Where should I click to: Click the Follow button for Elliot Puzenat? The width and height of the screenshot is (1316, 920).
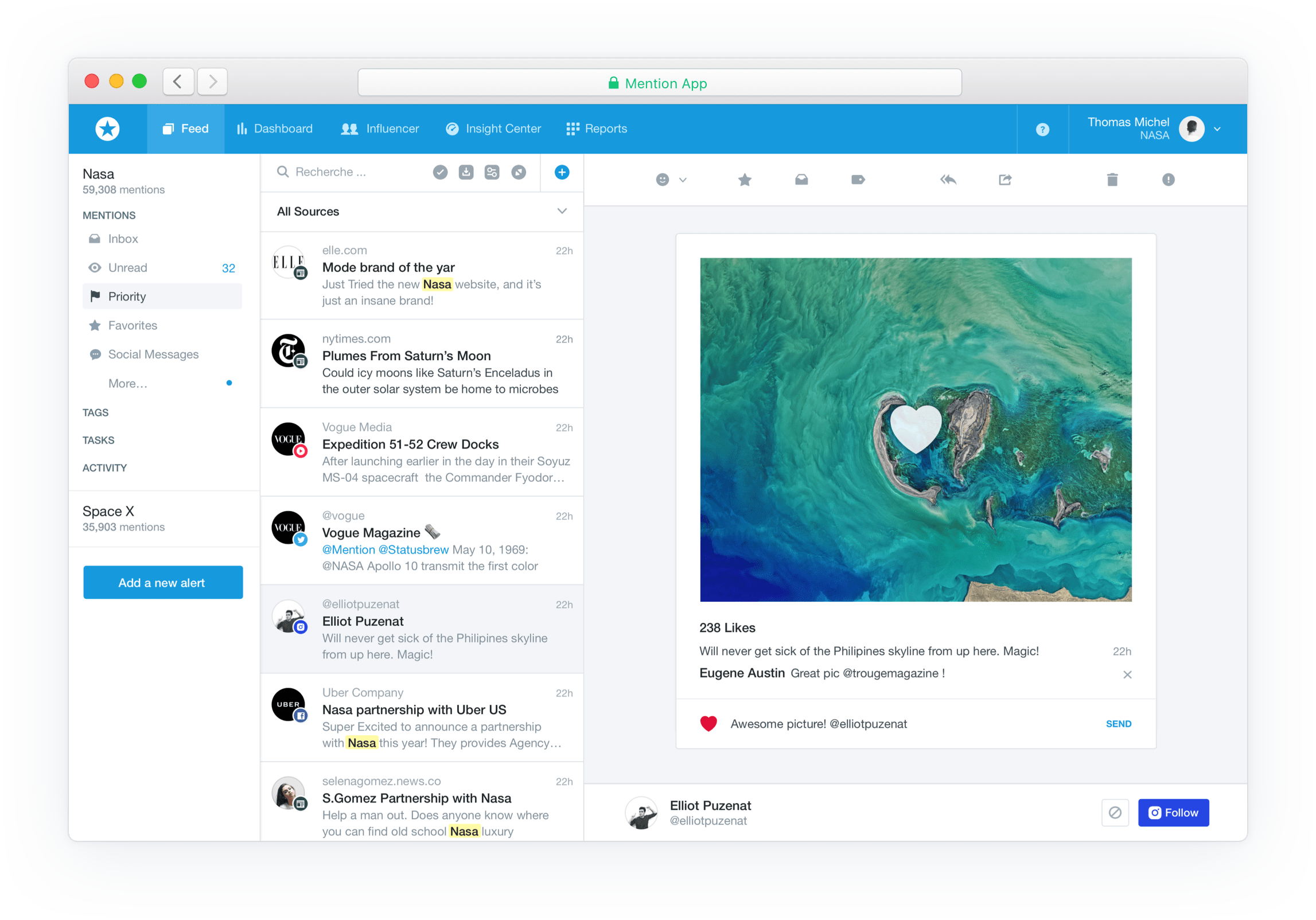click(1173, 813)
